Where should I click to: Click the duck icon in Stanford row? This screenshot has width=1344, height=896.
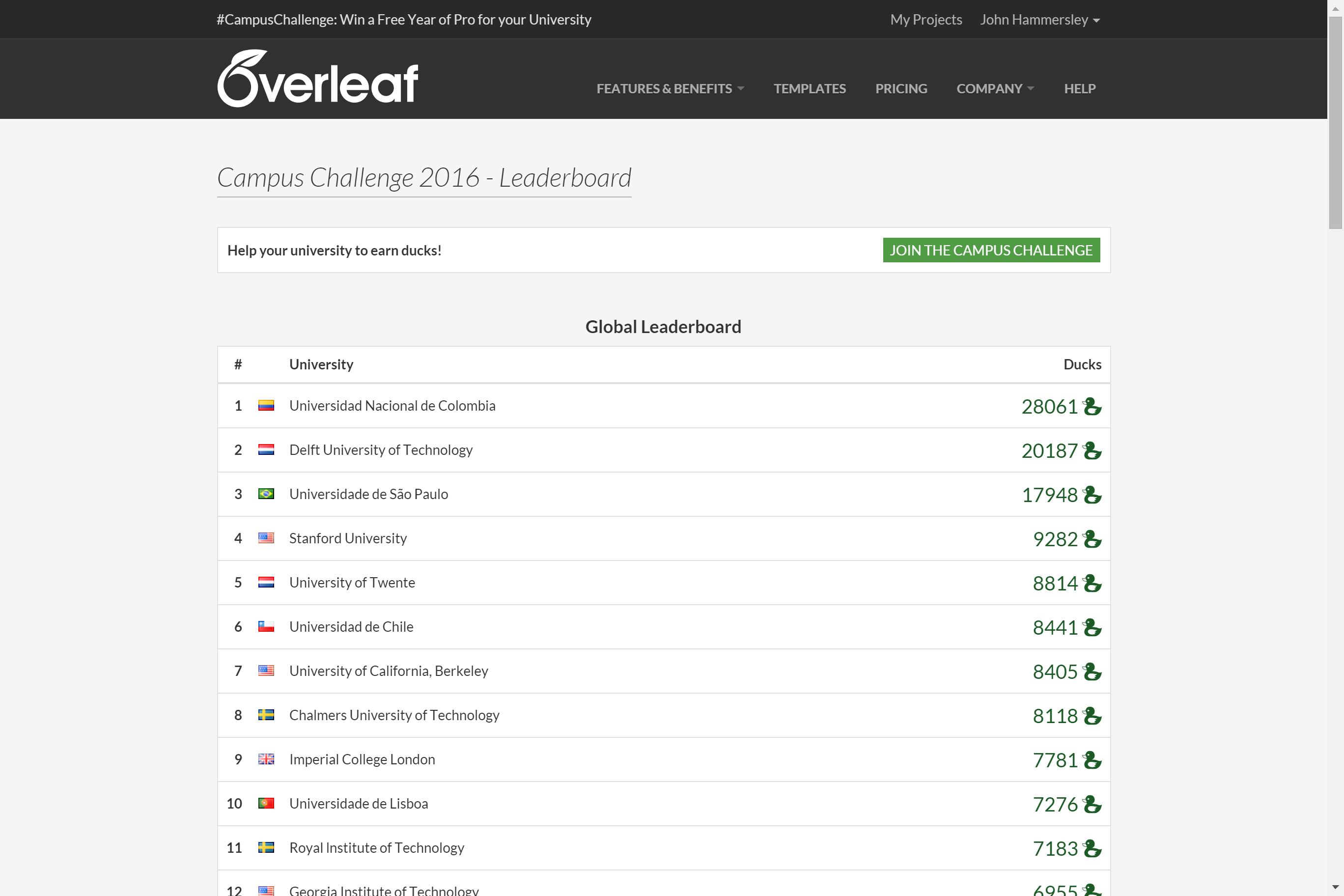coord(1092,539)
